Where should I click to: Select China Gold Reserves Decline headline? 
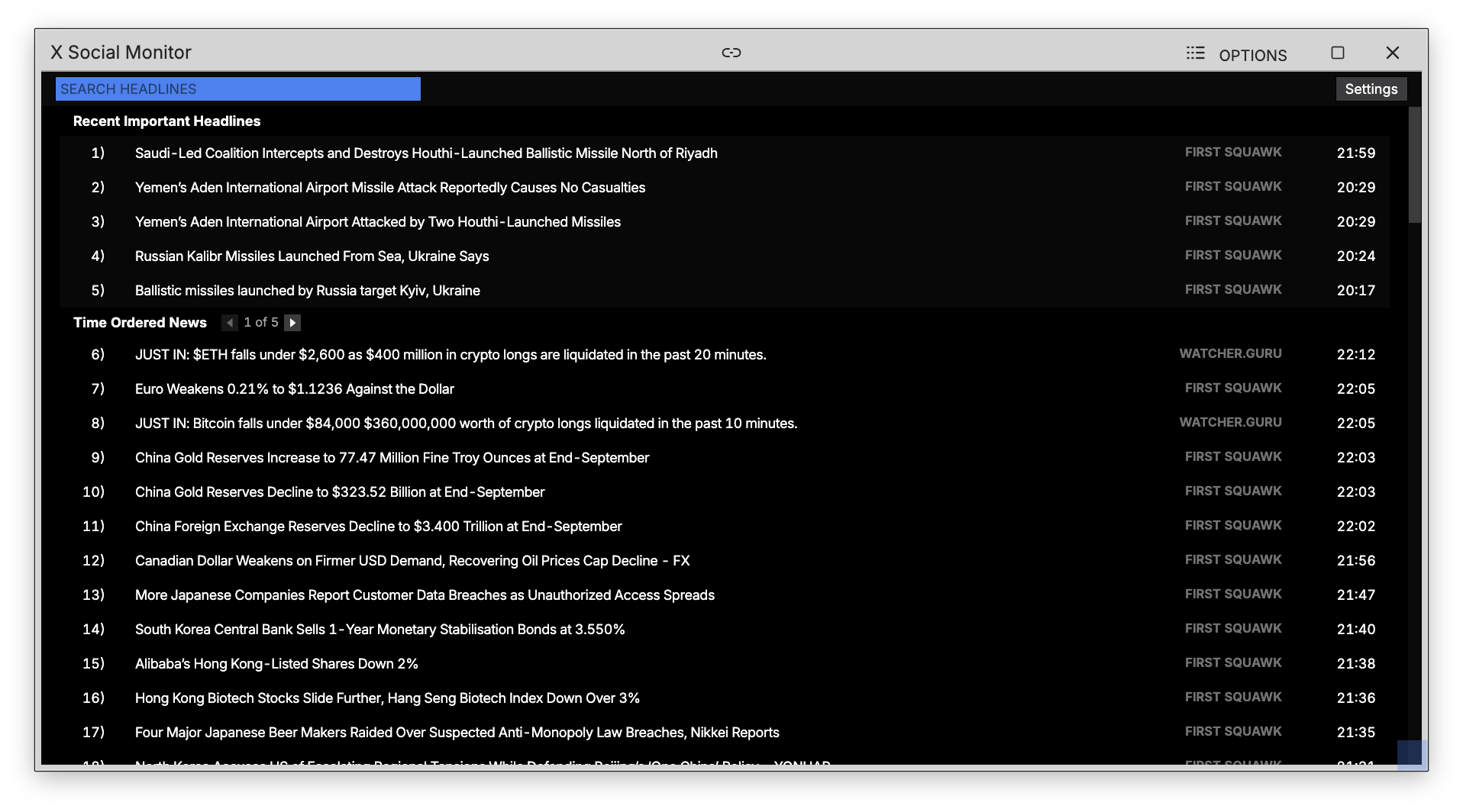[340, 492]
